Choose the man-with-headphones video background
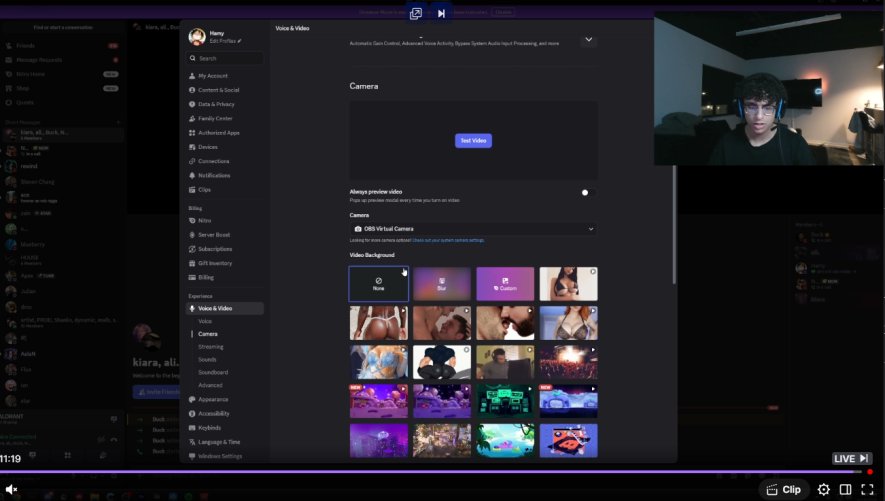Viewport: 885px width, 501px height. pos(505,362)
